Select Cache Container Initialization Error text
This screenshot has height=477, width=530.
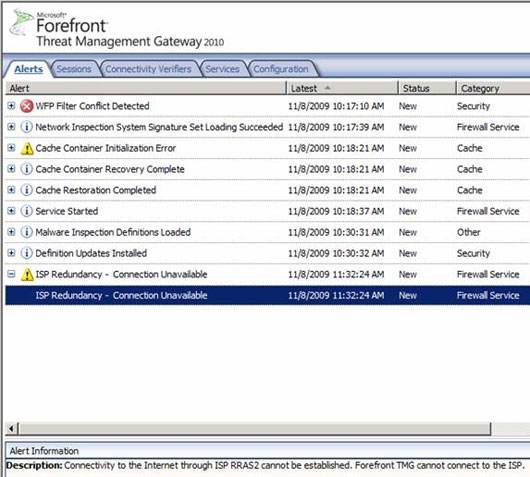point(105,148)
